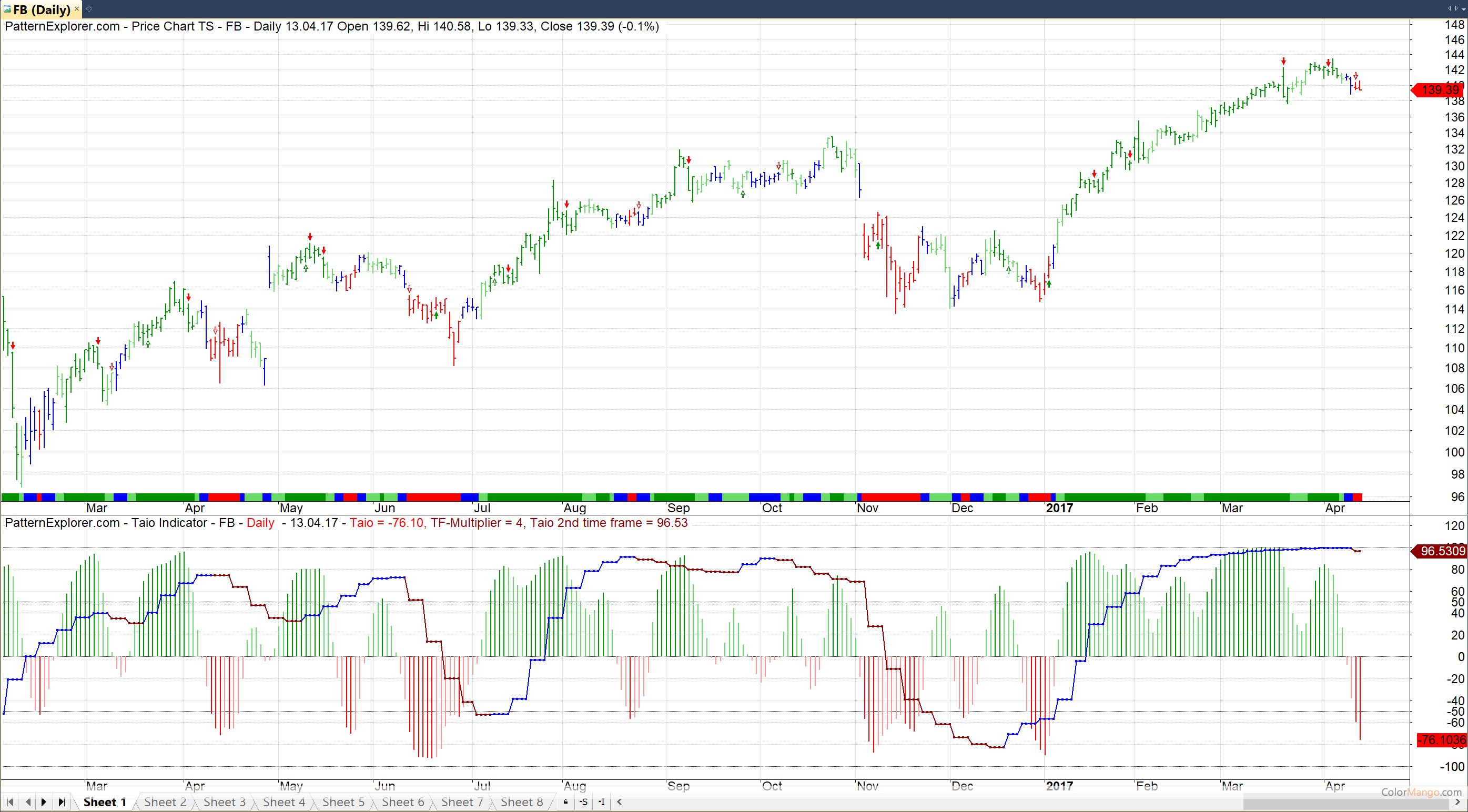
Task: Toggle the interval link I button
Action: 602,803
